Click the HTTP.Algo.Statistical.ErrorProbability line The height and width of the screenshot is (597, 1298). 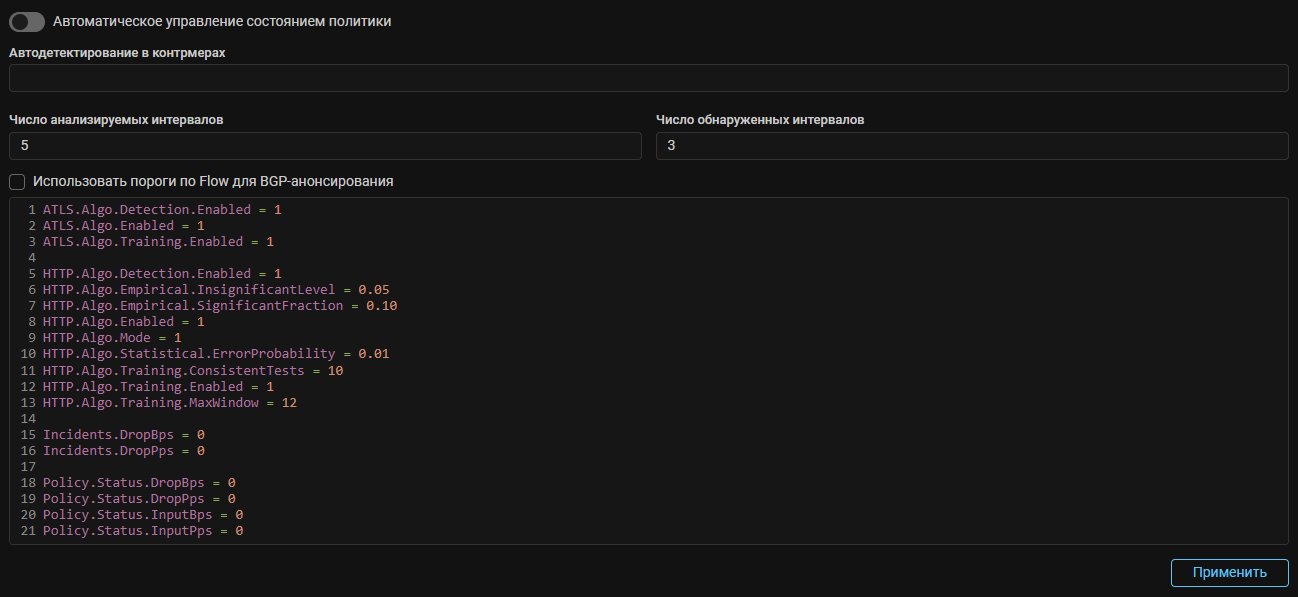coord(215,354)
